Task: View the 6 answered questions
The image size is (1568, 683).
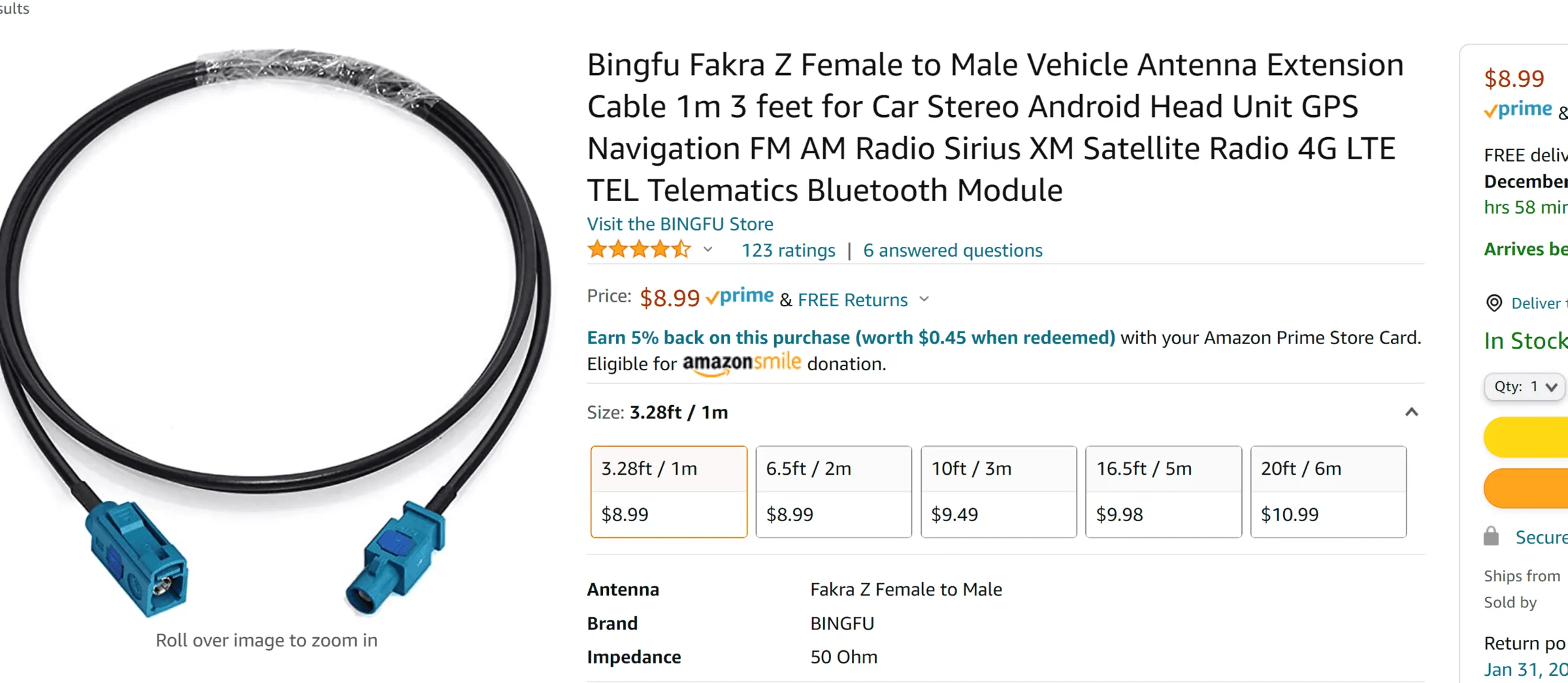Action: point(953,250)
